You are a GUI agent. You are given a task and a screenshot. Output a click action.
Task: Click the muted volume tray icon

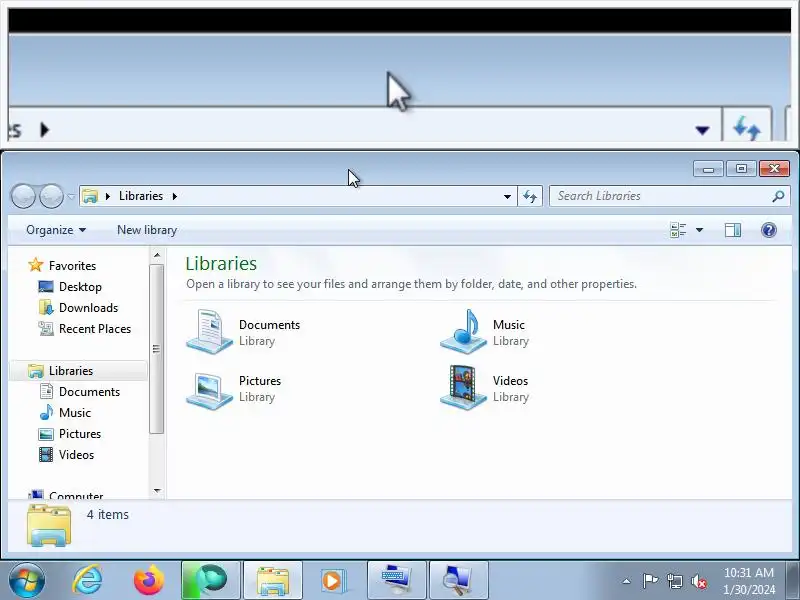pyautogui.click(x=698, y=581)
